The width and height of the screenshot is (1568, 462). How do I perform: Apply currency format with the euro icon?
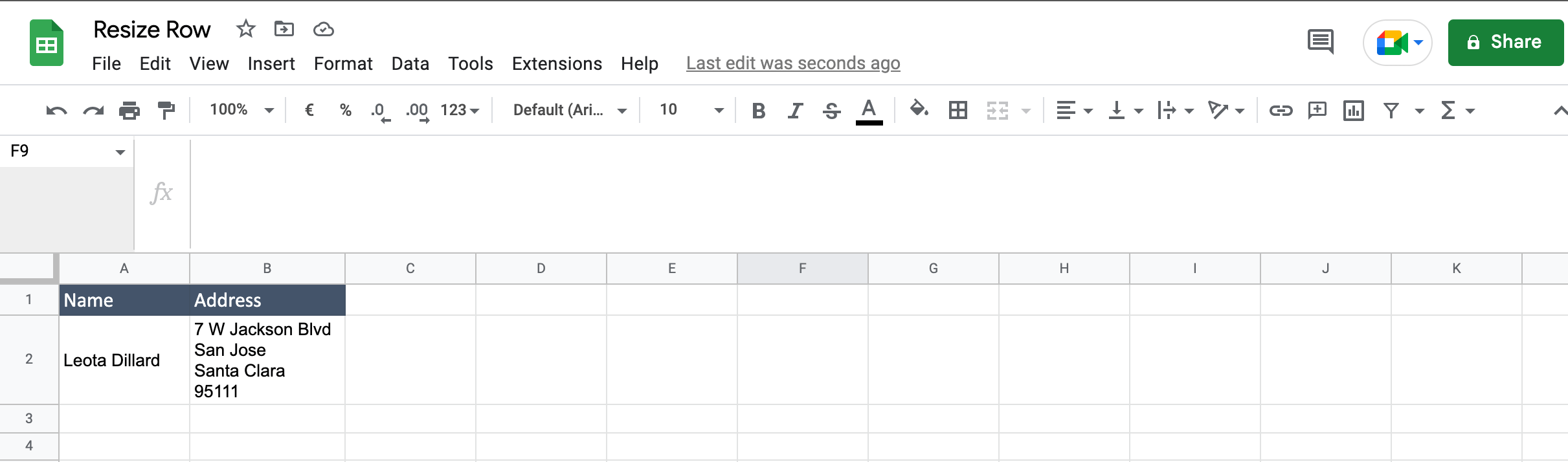coord(309,110)
